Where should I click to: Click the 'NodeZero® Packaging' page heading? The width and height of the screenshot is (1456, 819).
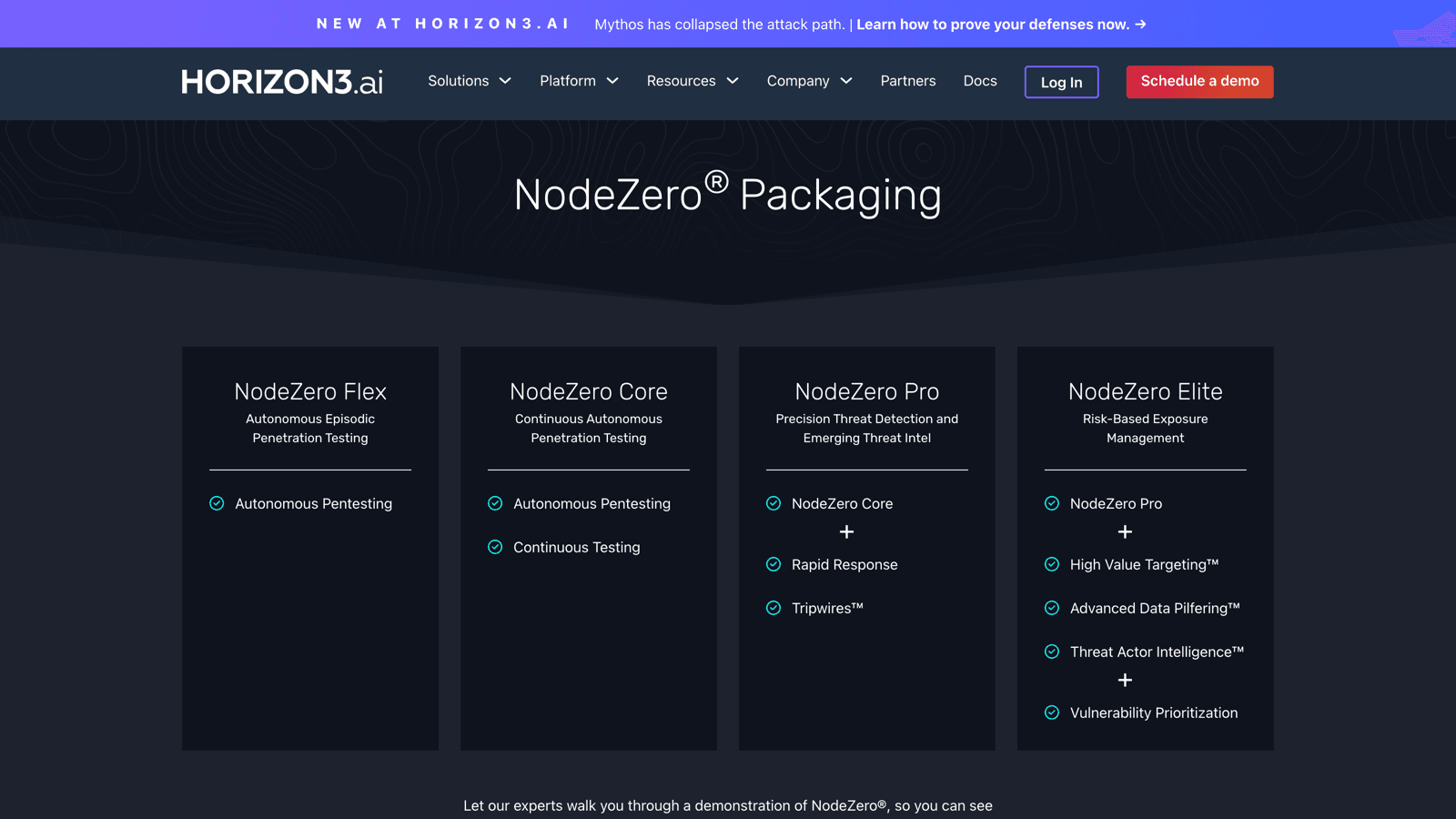[728, 194]
